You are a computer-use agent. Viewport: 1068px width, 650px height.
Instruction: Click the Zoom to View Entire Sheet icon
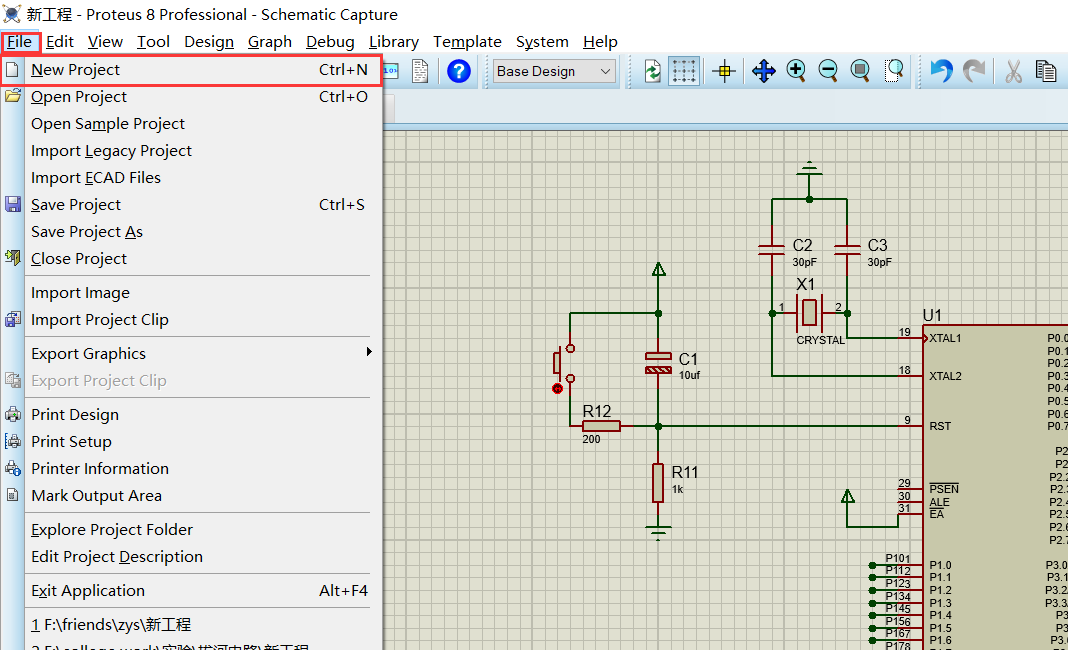click(861, 71)
